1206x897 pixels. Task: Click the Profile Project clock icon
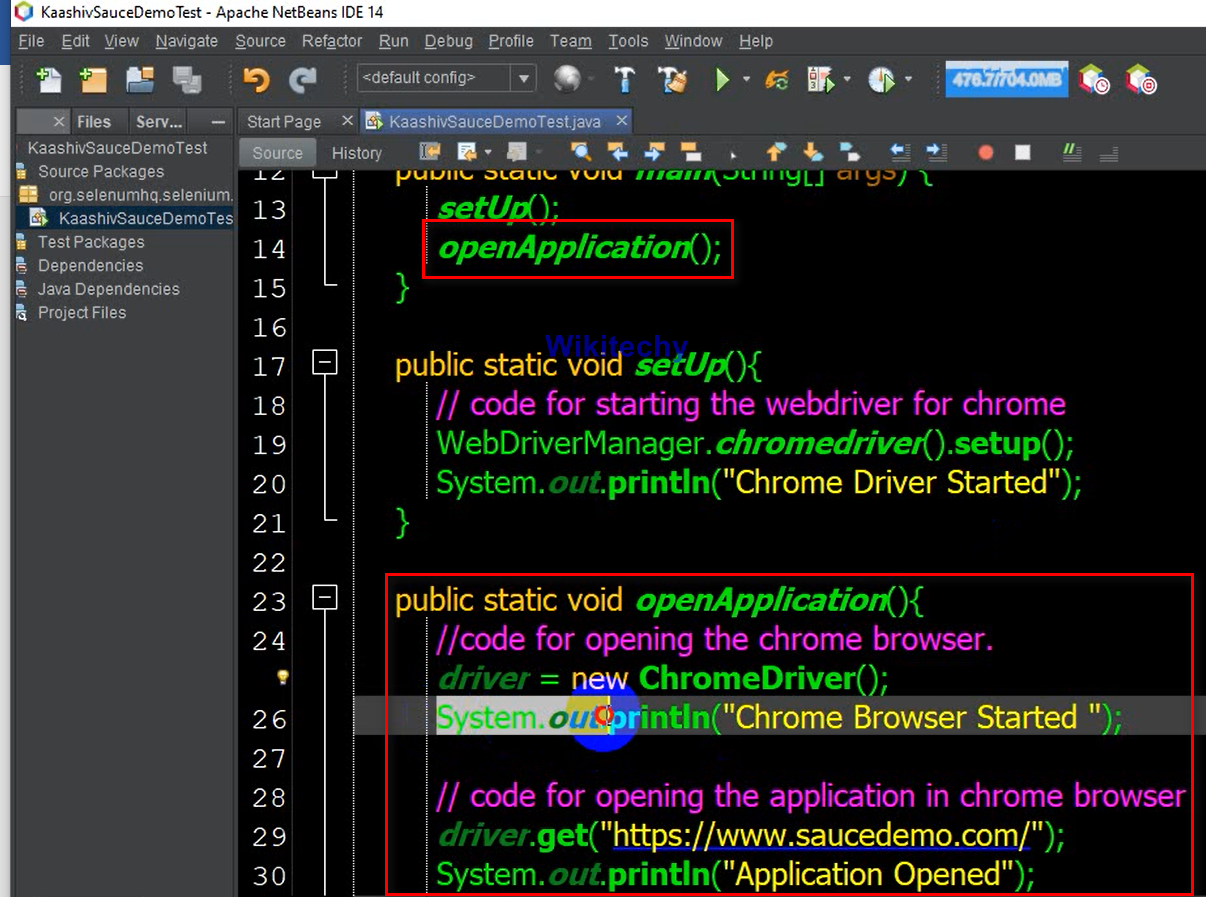pos(881,80)
